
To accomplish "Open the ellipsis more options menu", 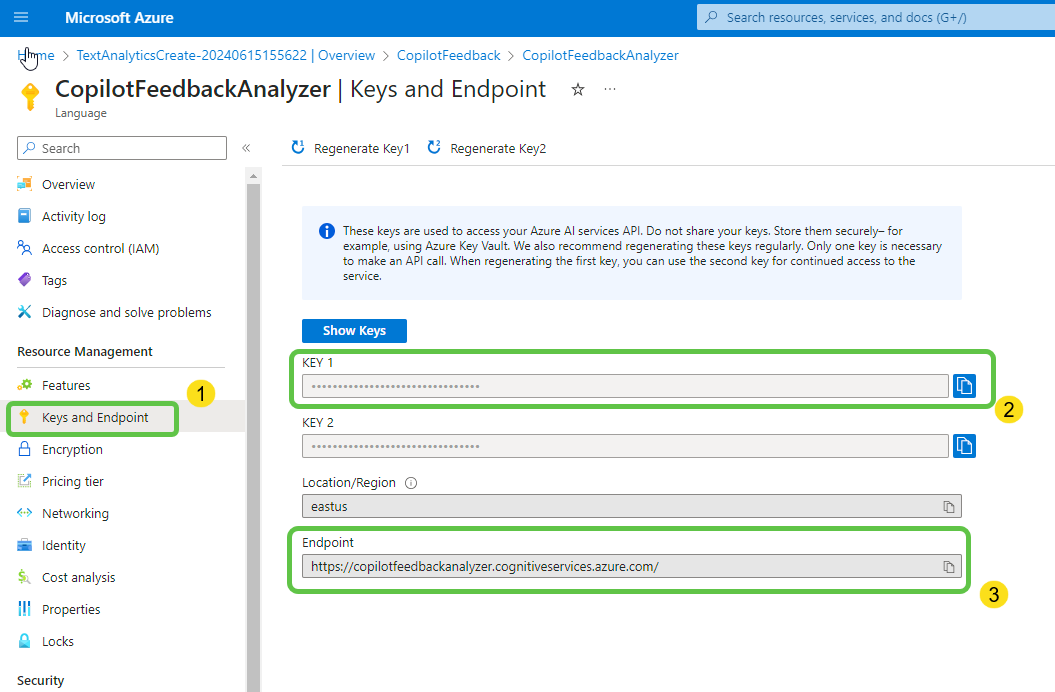I will pyautogui.click(x=610, y=90).
